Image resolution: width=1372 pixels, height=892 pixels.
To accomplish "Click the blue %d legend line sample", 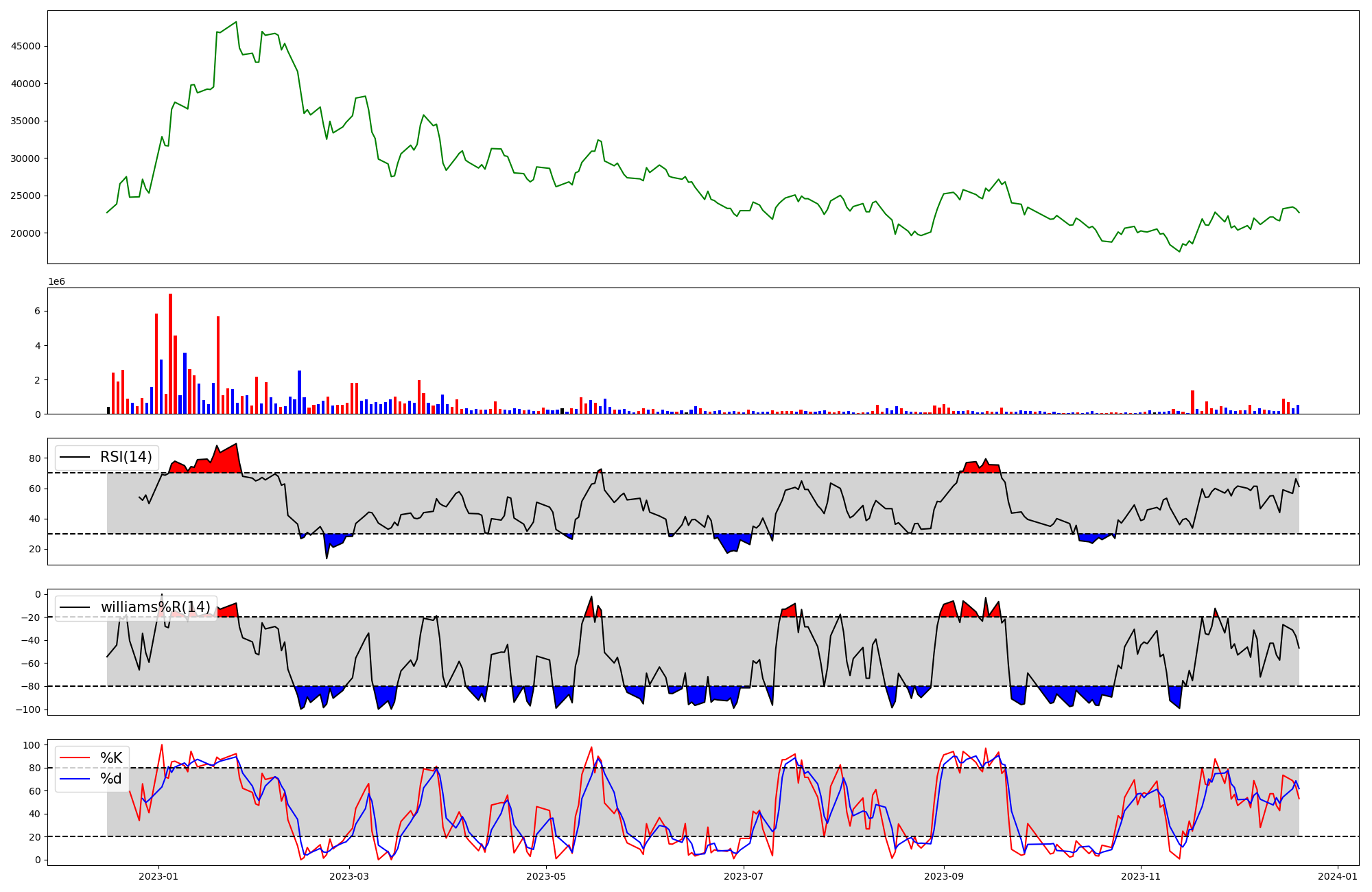I will (75, 779).
